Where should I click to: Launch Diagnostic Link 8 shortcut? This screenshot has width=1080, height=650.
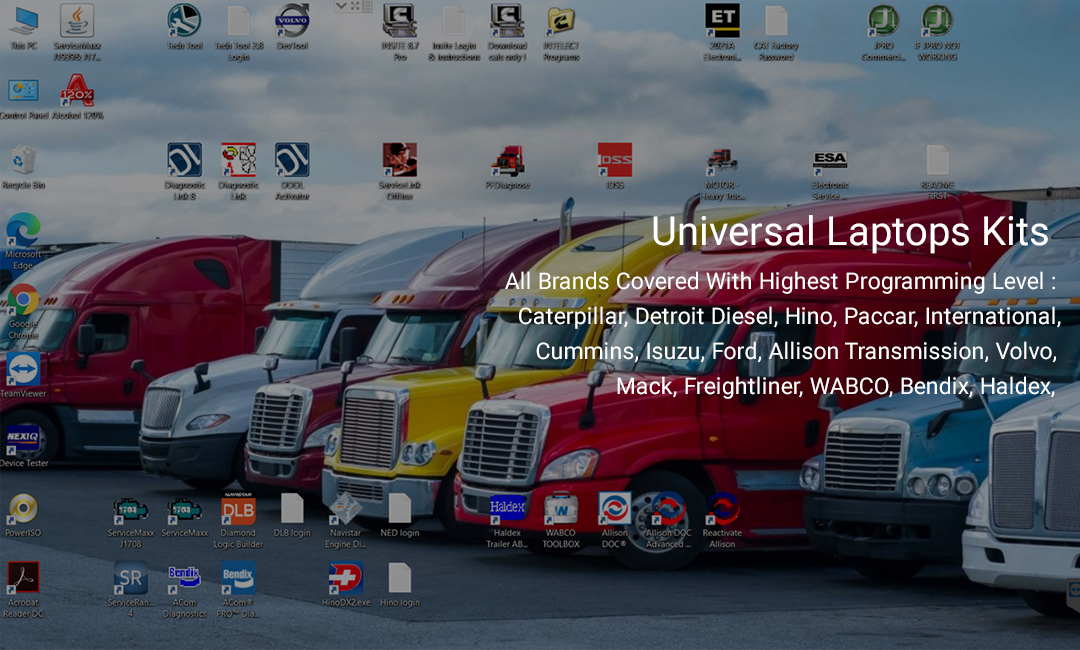[x=185, y=171]
